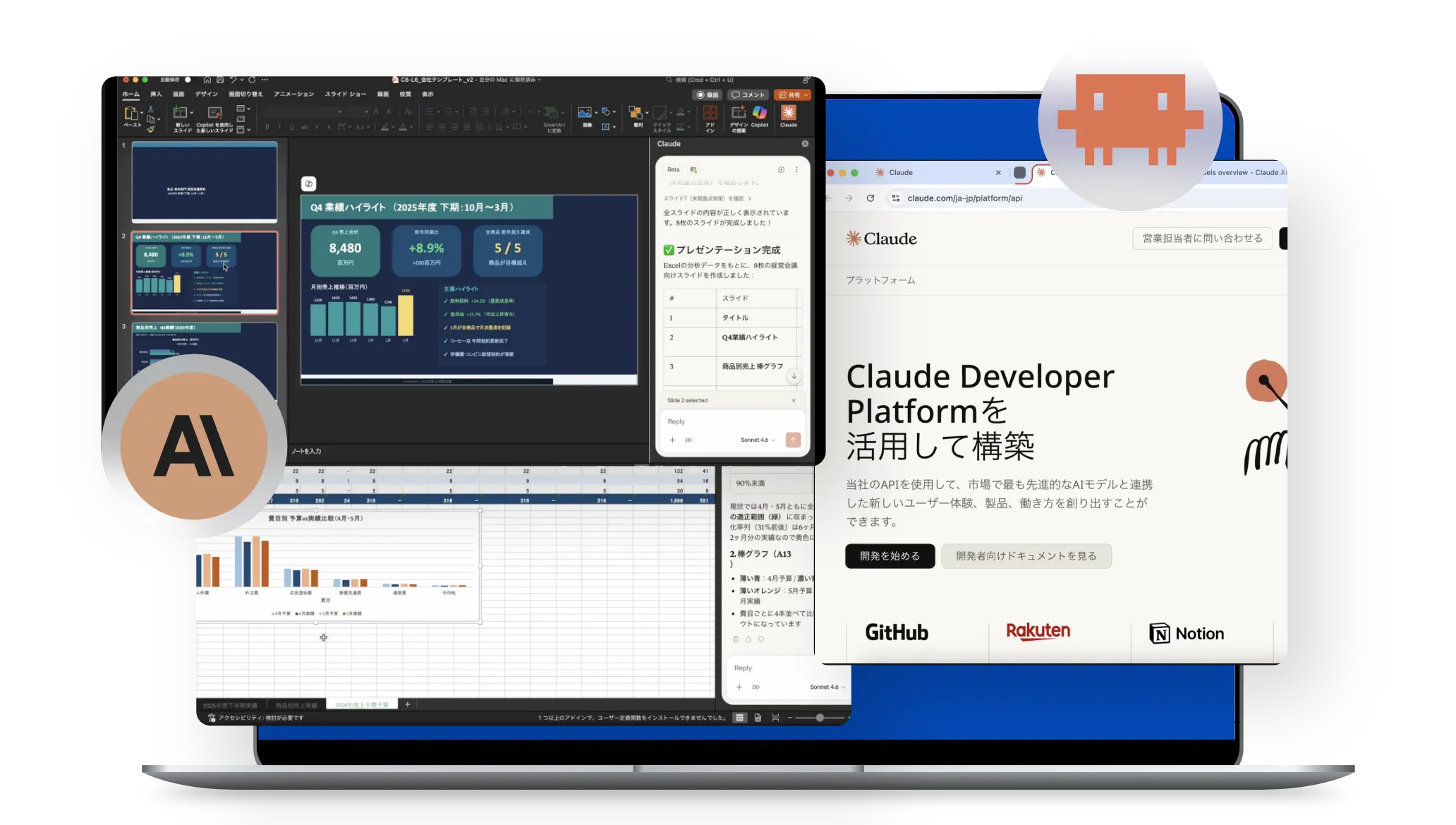The width and height of the screenshot is (1456, 825).
Task: Open the picture (画像) dropdown arrow
Action: click(596, 112)
